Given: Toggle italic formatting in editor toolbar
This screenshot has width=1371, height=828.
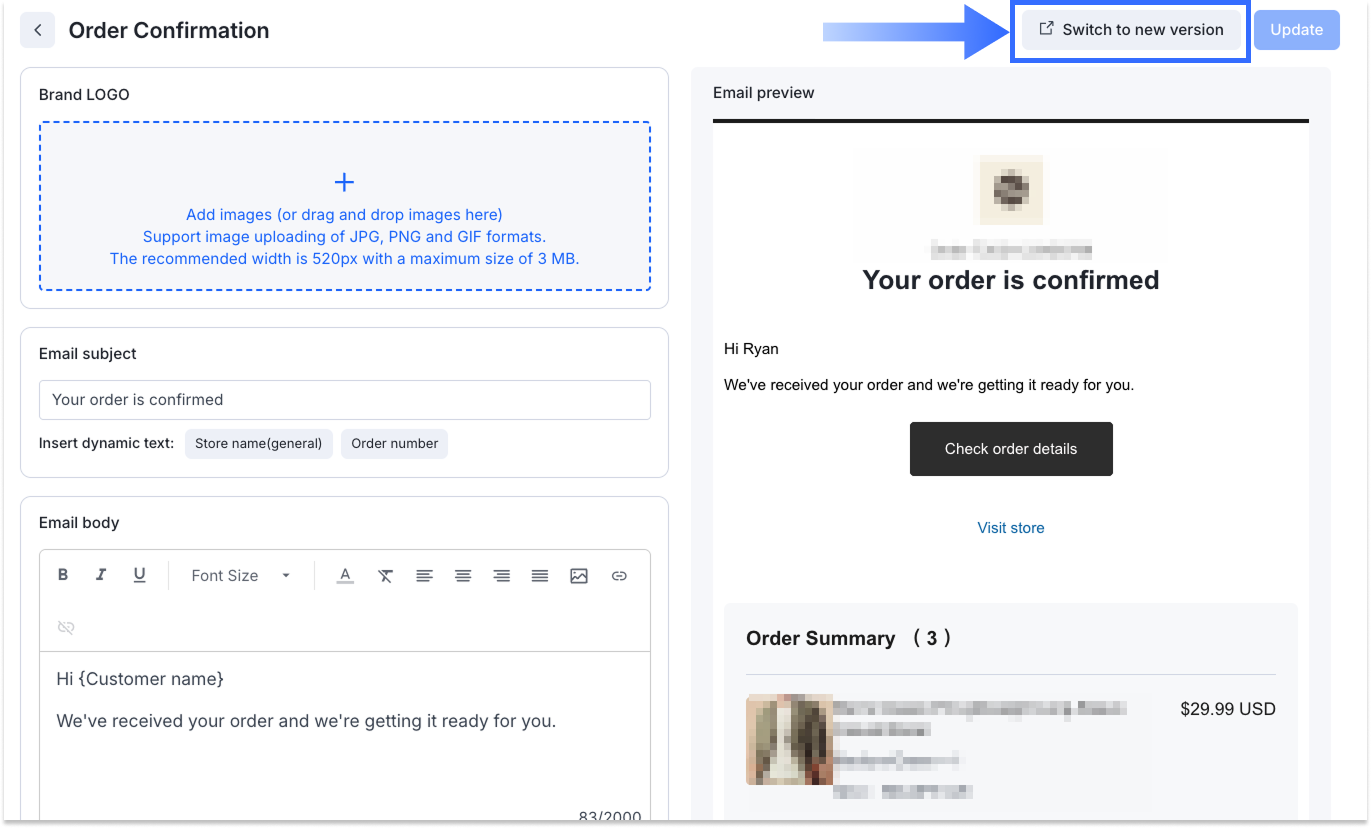Looking at the screenshot, I should tap(101, 575).
